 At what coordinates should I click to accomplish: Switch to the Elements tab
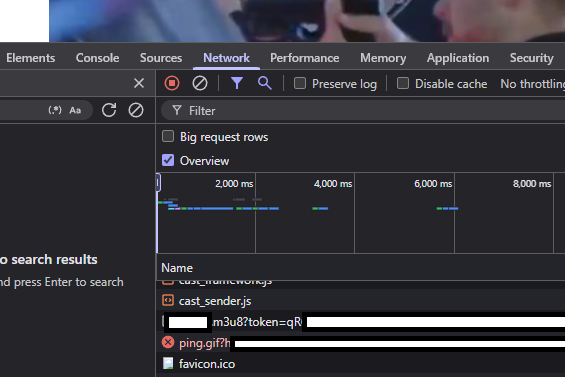[31, 58]
